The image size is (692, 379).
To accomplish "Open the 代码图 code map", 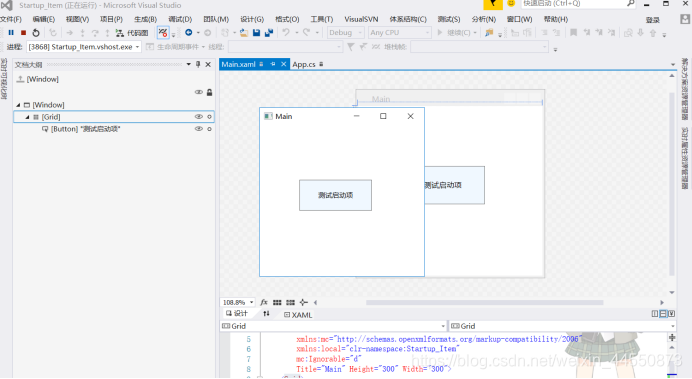I will (x=132, y=33).
